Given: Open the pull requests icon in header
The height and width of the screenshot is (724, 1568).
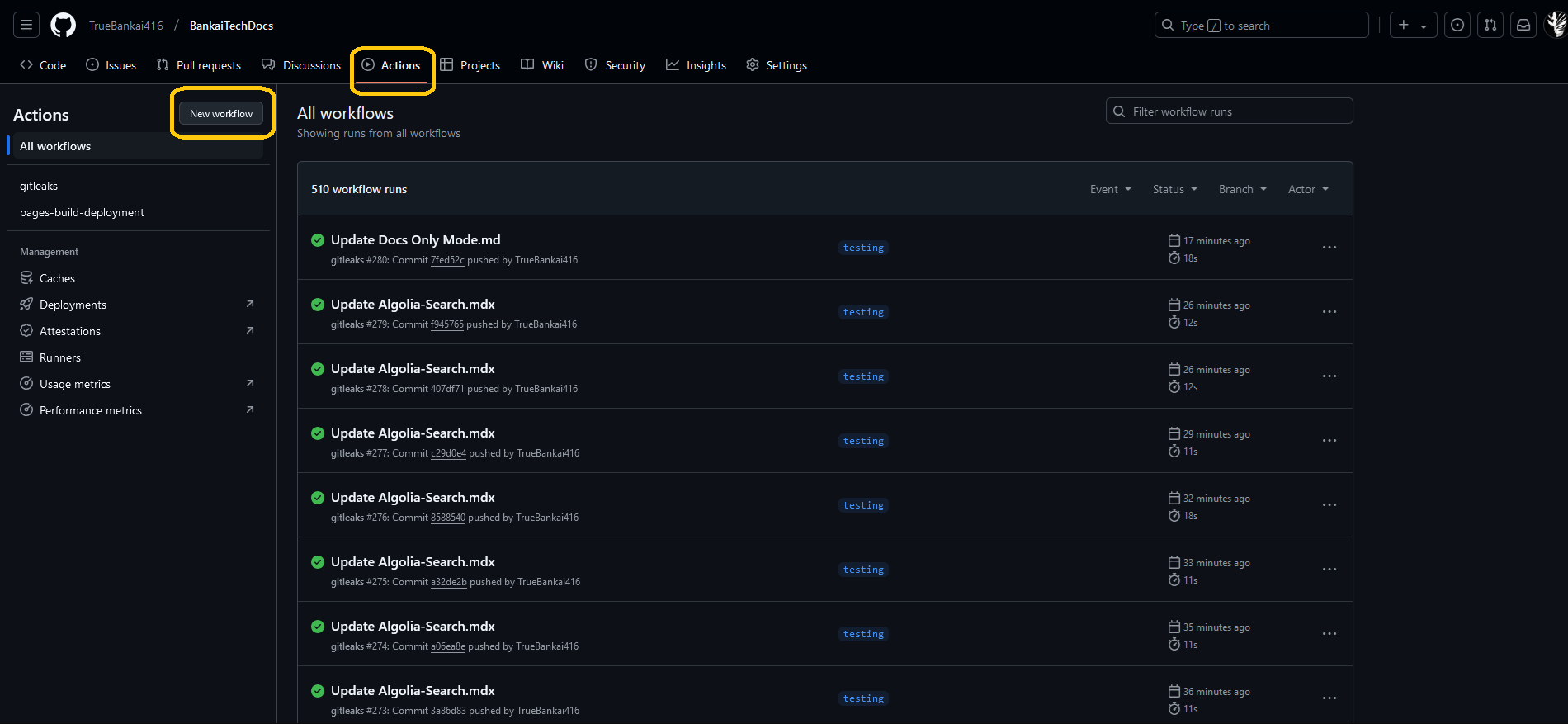Looking at the screenshot, I should (x=1490, y=26).
